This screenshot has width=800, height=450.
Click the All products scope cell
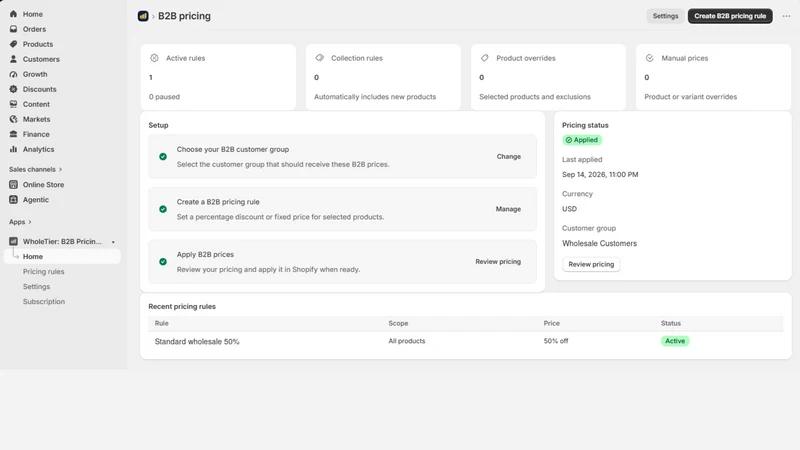point(407,341)
